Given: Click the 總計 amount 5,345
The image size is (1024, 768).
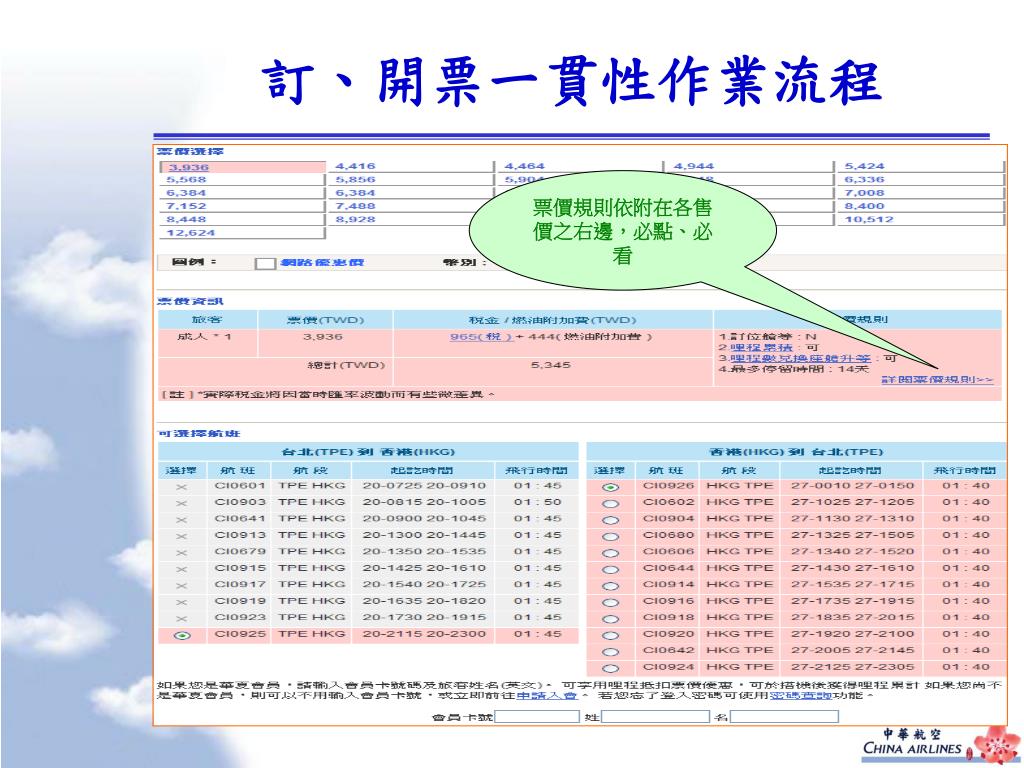Looking at the screenshot, I should 551,365.
